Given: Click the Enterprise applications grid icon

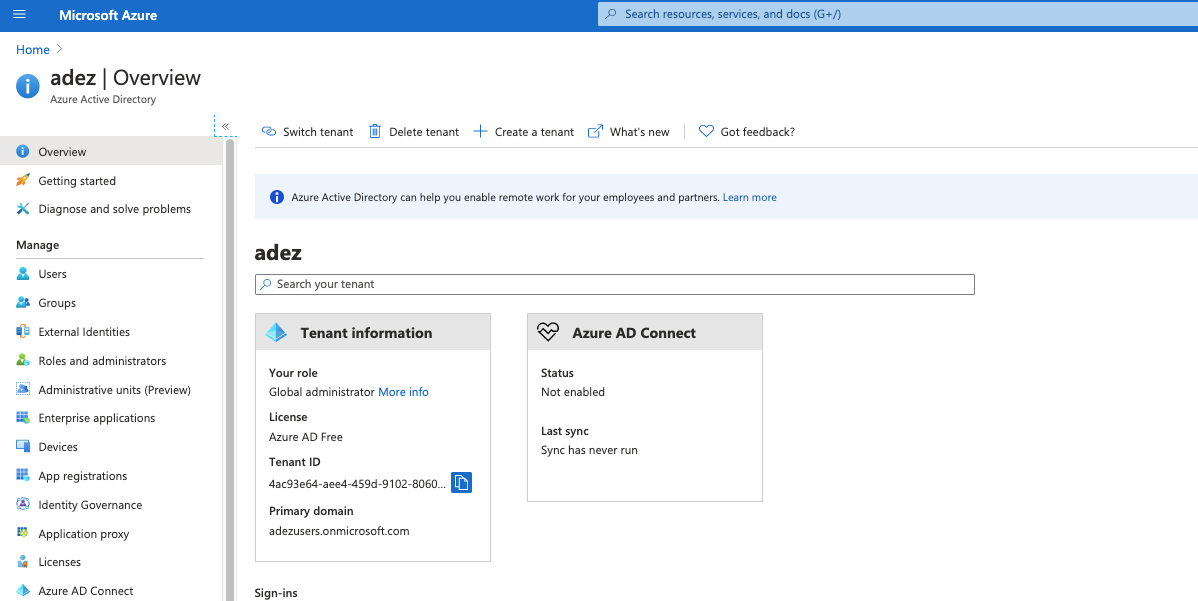Looking at the screenshot, I should tap(23, 418).
